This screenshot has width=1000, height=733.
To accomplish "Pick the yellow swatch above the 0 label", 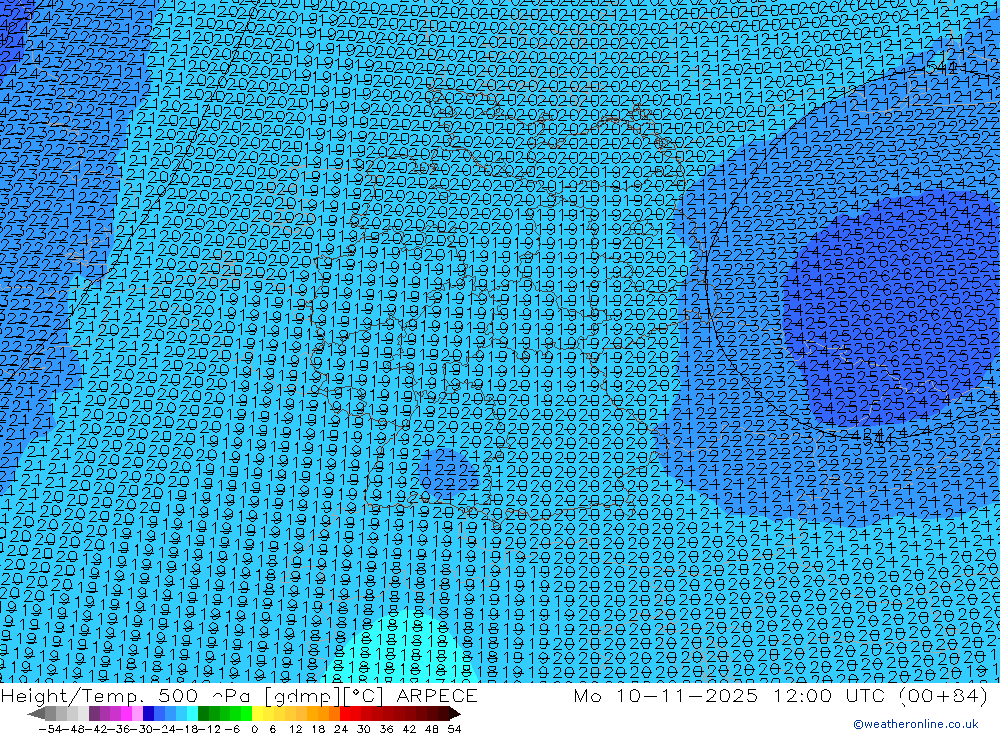I will click(257, 713).
